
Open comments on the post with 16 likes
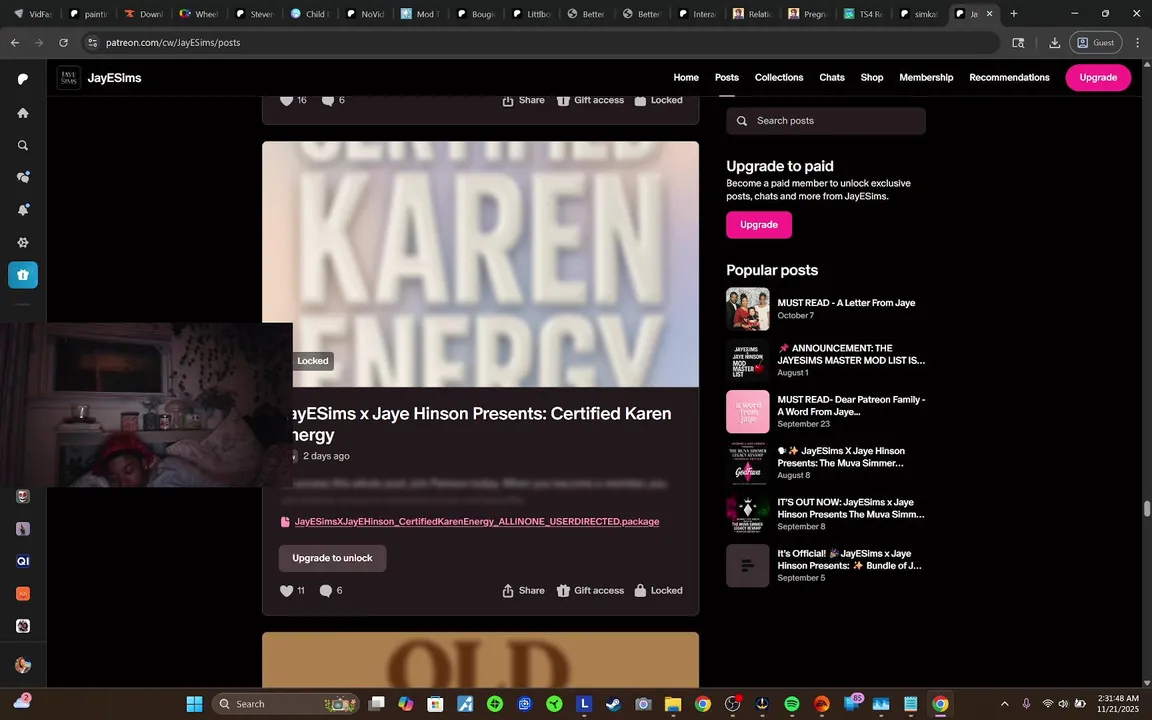click(328, 100)
